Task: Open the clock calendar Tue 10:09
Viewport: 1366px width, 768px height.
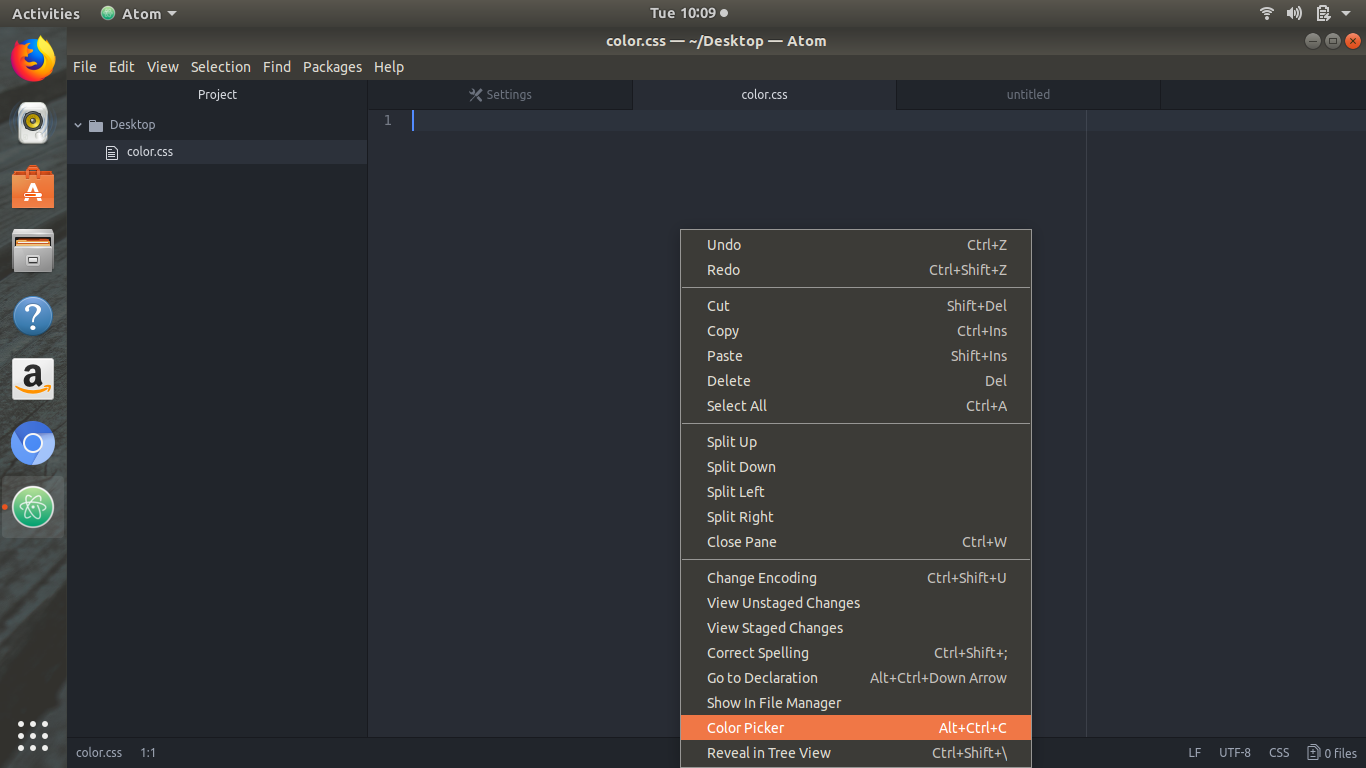Action: pos(689,13)
